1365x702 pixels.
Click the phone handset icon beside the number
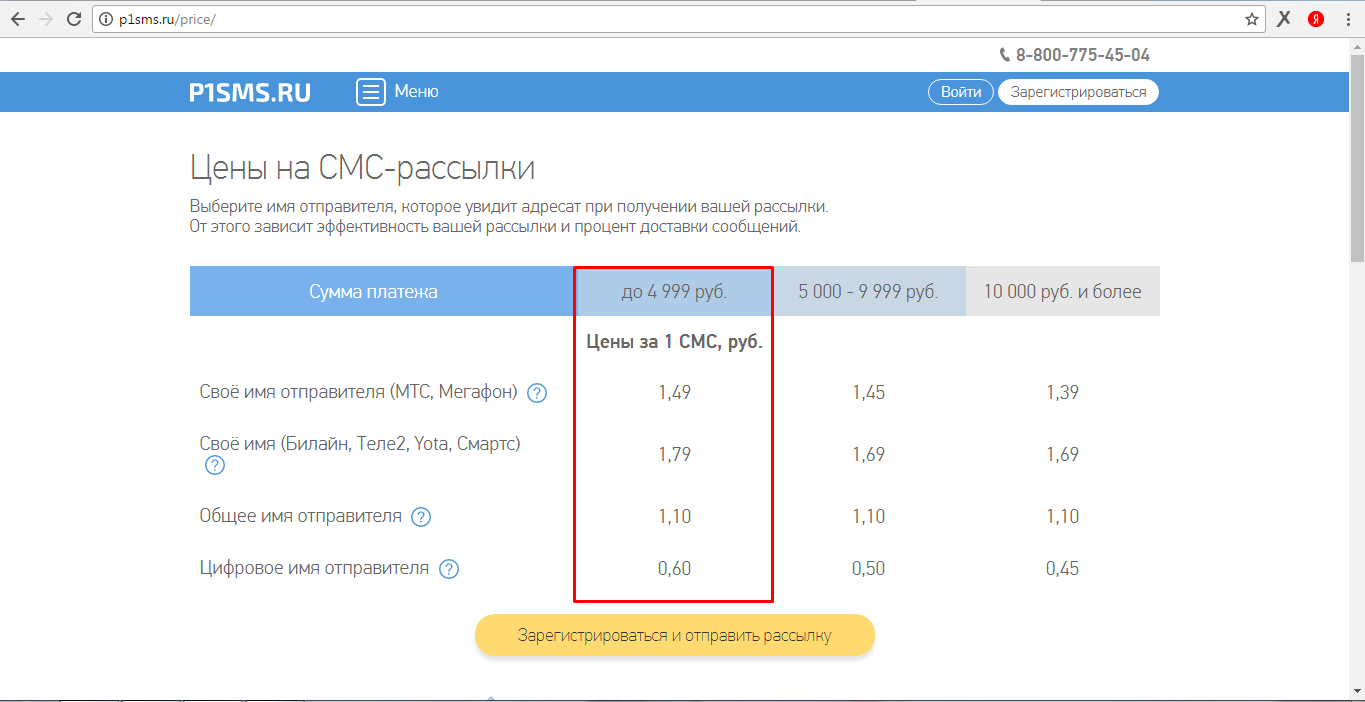(1005, 55)
